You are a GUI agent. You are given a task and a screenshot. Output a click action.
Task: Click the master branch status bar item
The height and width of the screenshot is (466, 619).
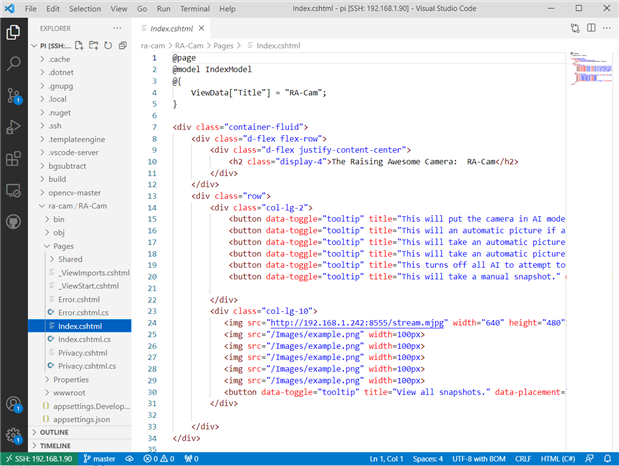coord(101,458)
